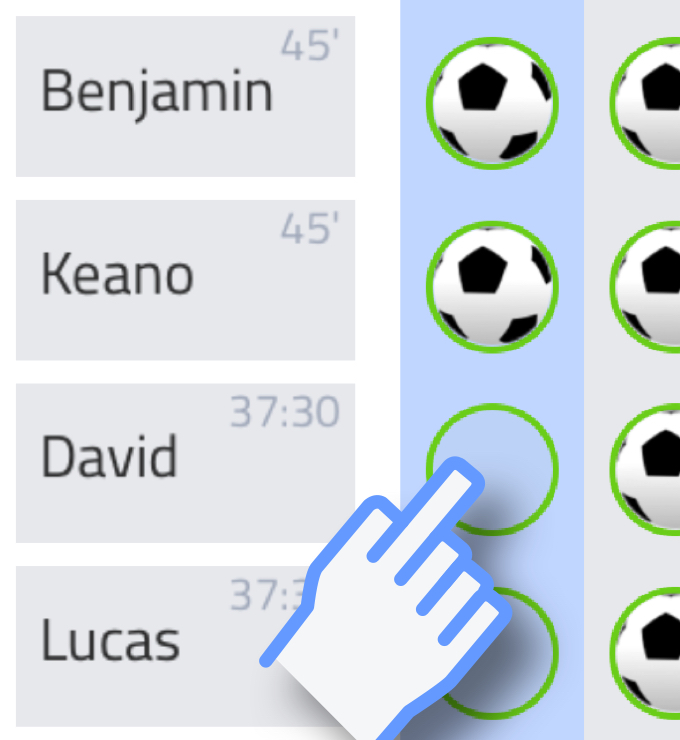Select the Keano player card
The height and width of the screenshot is (740, 680).
tap(185, 280)
